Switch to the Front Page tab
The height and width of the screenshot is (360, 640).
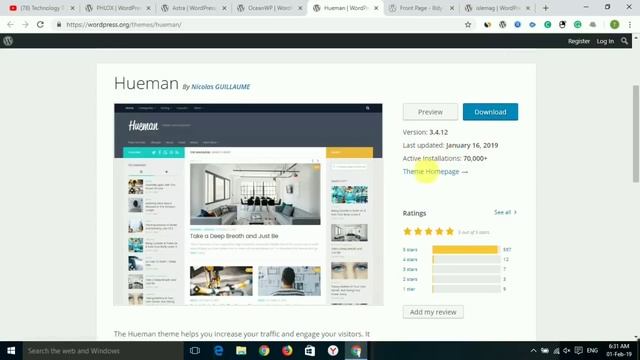point(420,8)
